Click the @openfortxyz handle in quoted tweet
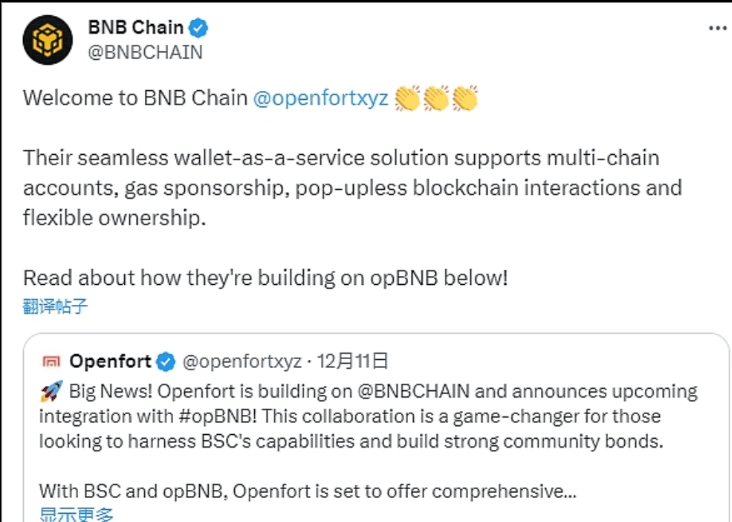Screen dimensions: 732x522 242,361
